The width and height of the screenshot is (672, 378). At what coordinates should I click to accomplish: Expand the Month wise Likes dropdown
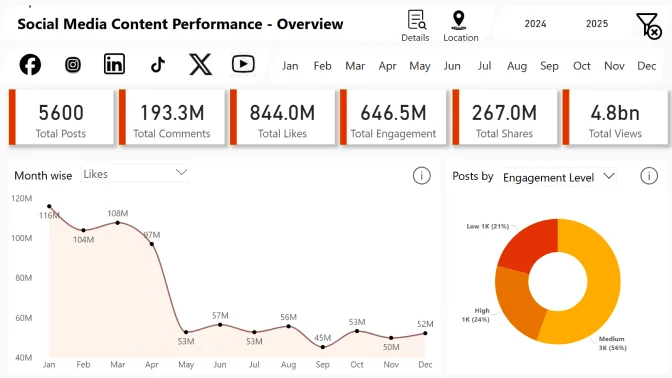[x=135, y=174]
